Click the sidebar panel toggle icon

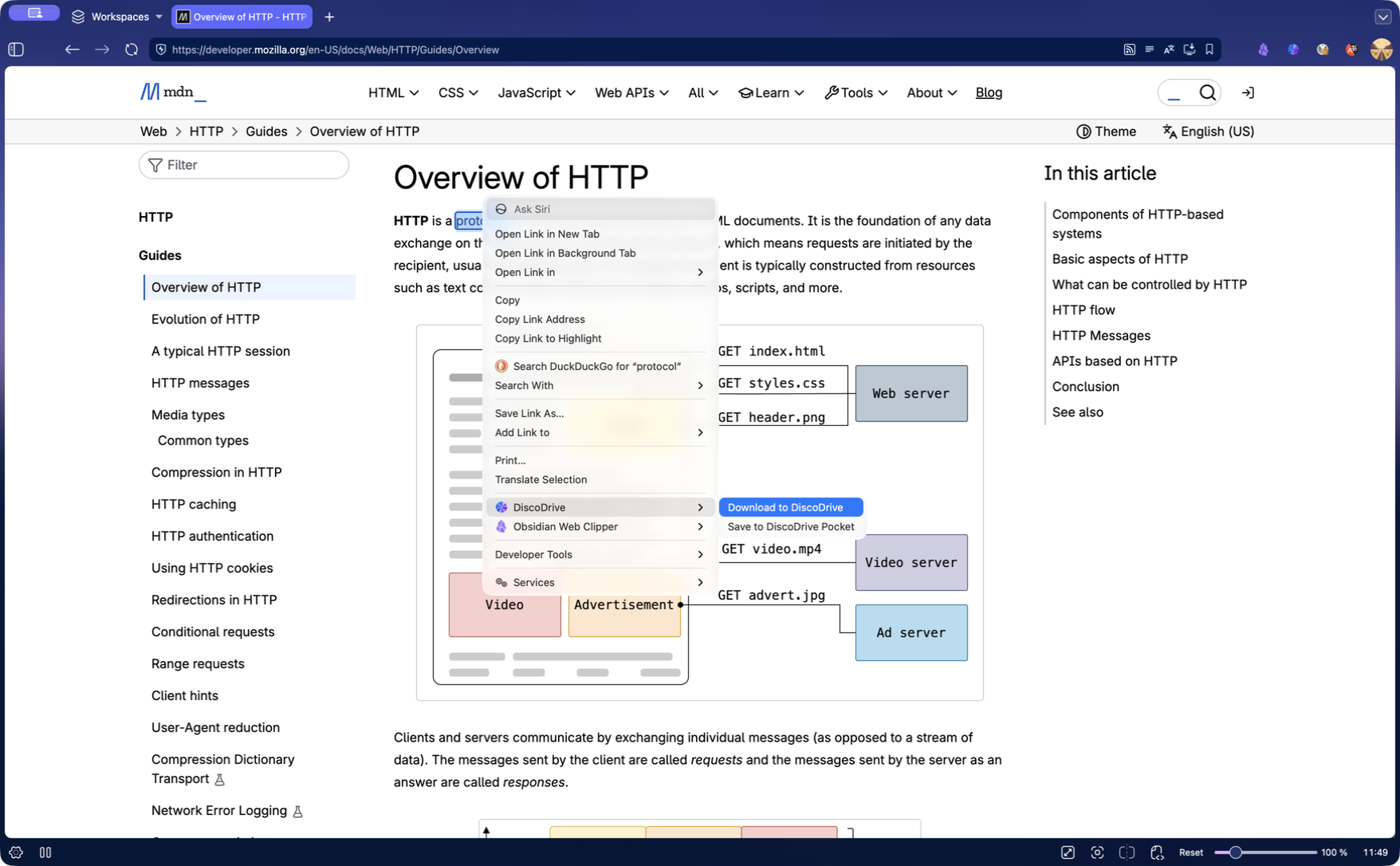16,49
